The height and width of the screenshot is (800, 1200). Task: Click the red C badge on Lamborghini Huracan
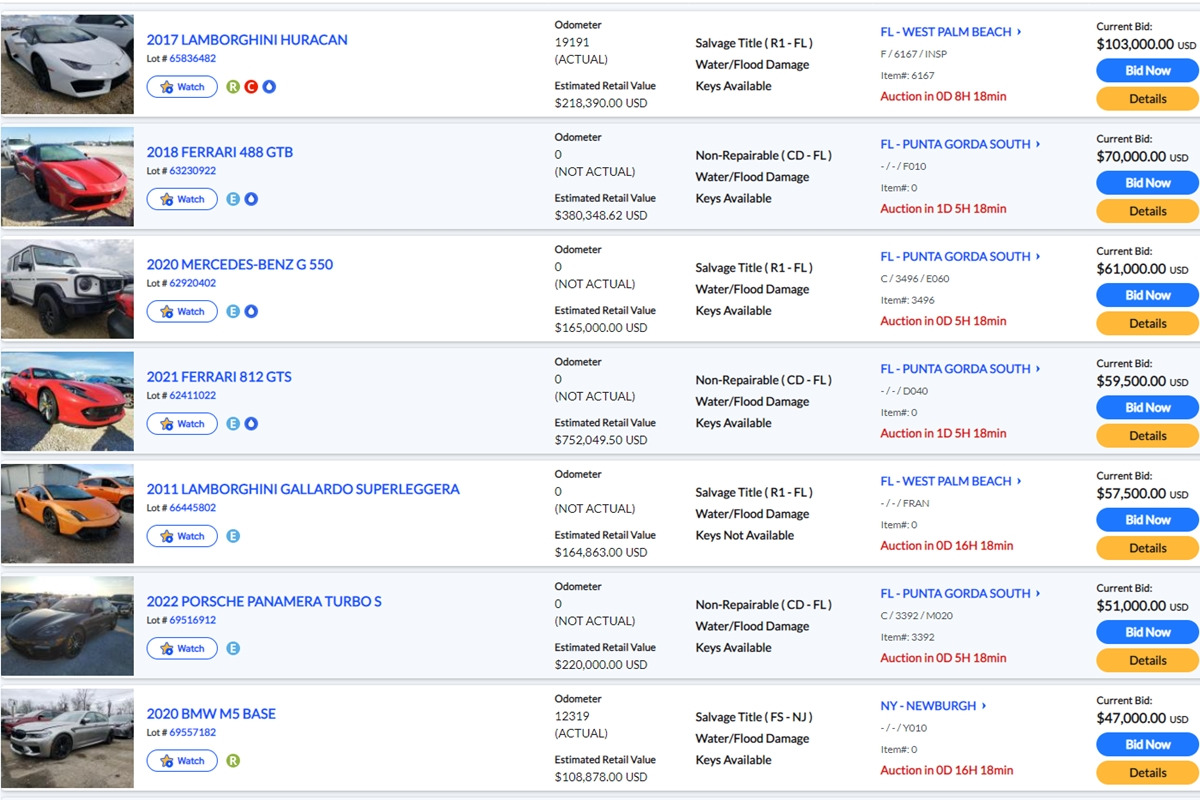pos(251,87)
